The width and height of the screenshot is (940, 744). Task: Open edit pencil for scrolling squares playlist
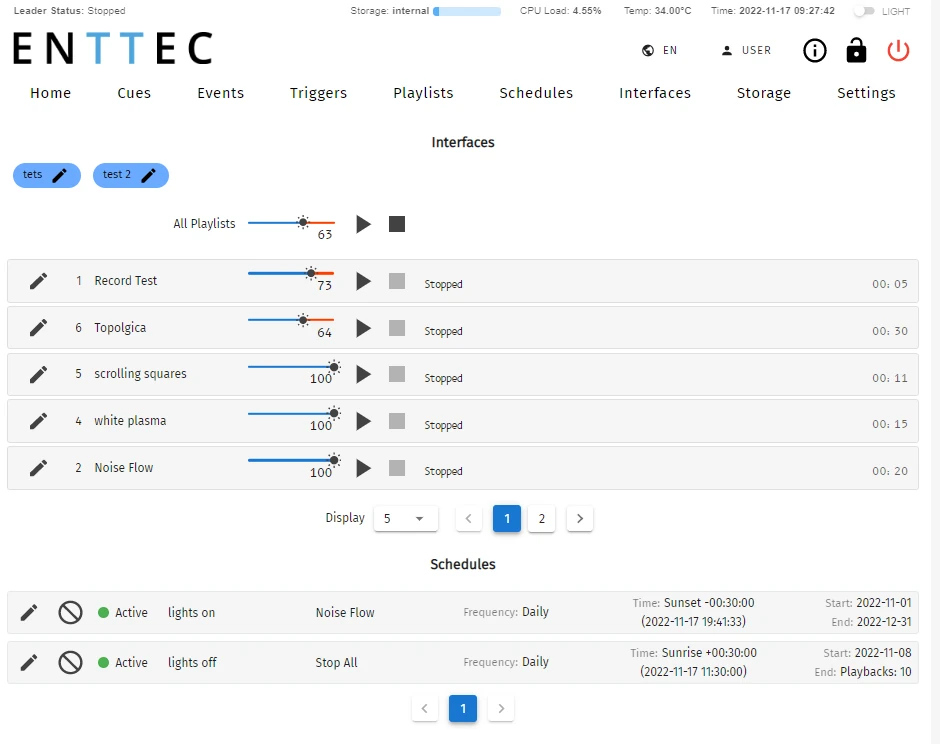[38, 374]
